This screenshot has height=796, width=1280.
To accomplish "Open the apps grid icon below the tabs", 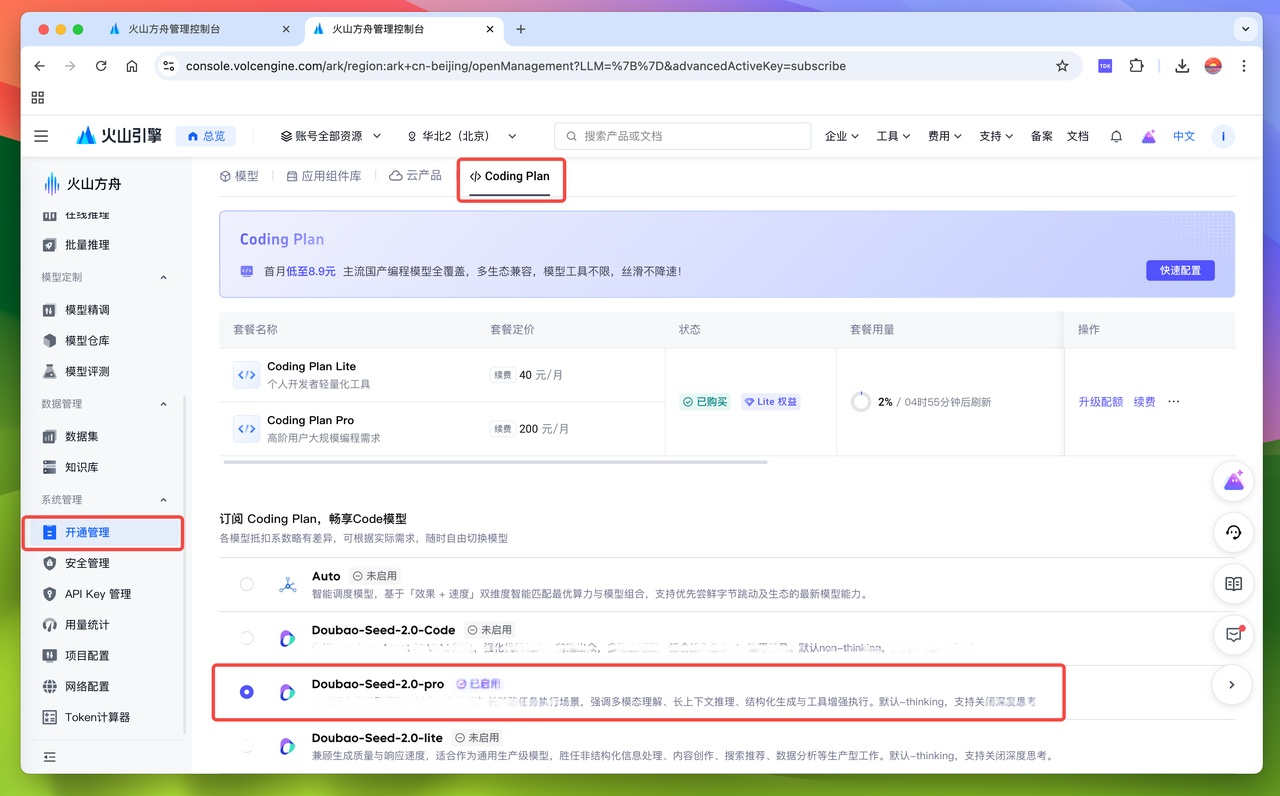I will coord(37,98).
